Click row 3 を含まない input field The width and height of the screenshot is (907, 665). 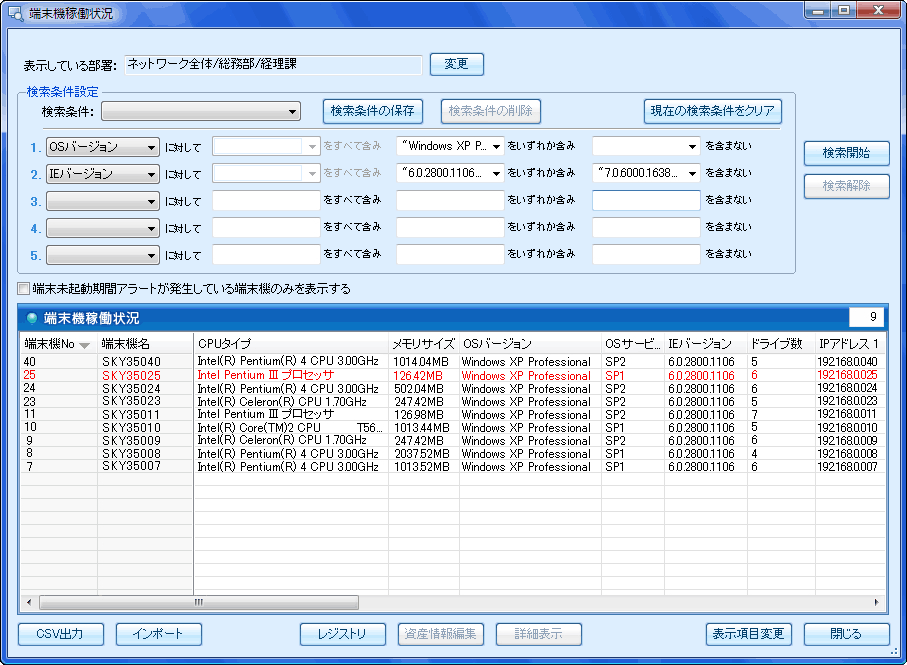click(646, 200)
